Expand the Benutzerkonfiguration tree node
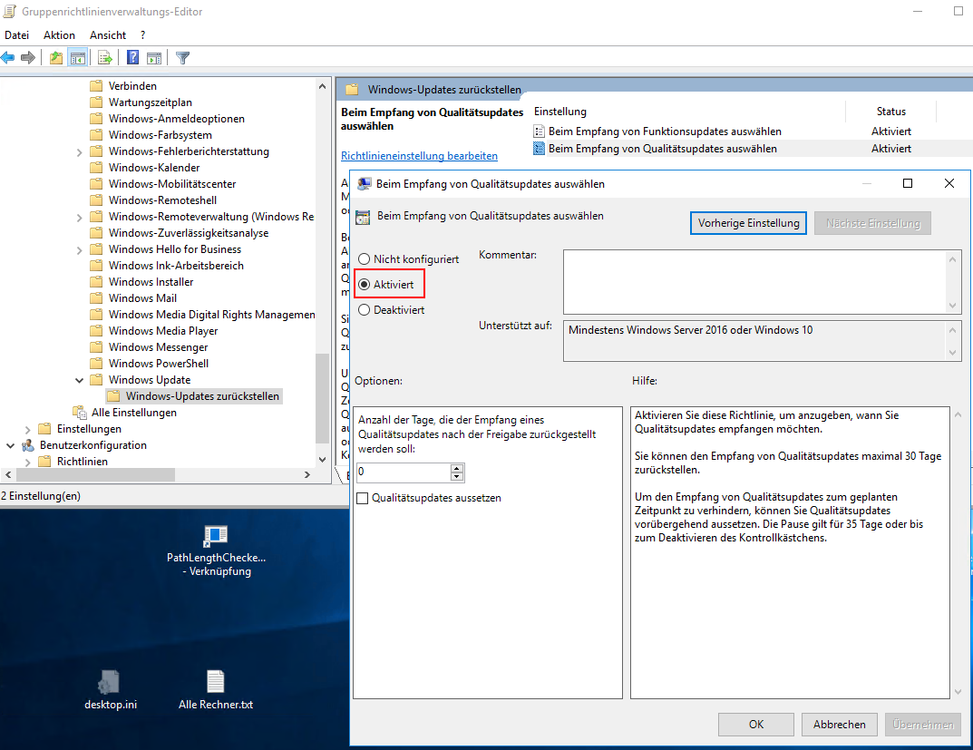The height and width of the screenshot is (750, 973). tap(10, 446)
